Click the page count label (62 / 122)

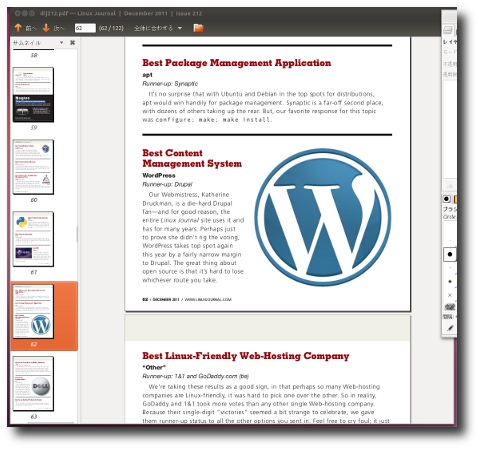[x=111, y=28]
